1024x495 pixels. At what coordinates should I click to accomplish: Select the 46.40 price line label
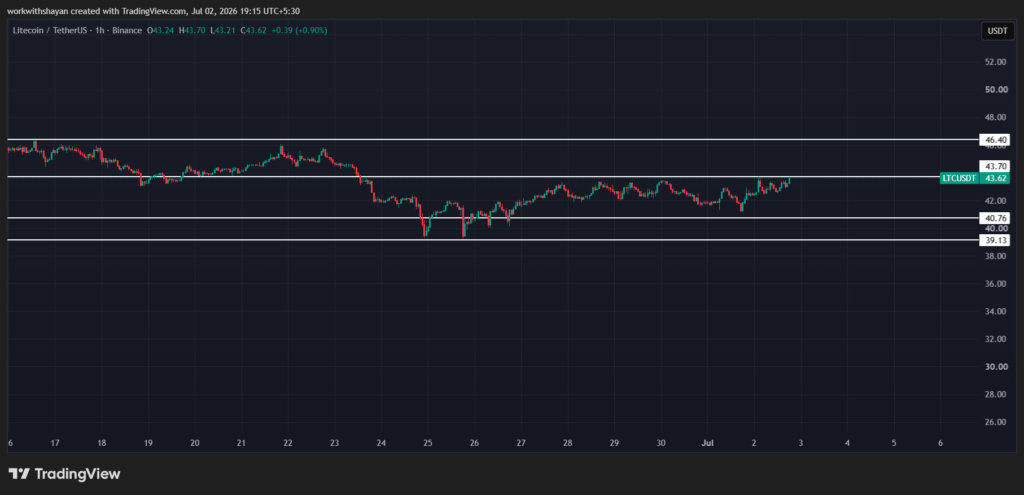(x=995, y=140)
